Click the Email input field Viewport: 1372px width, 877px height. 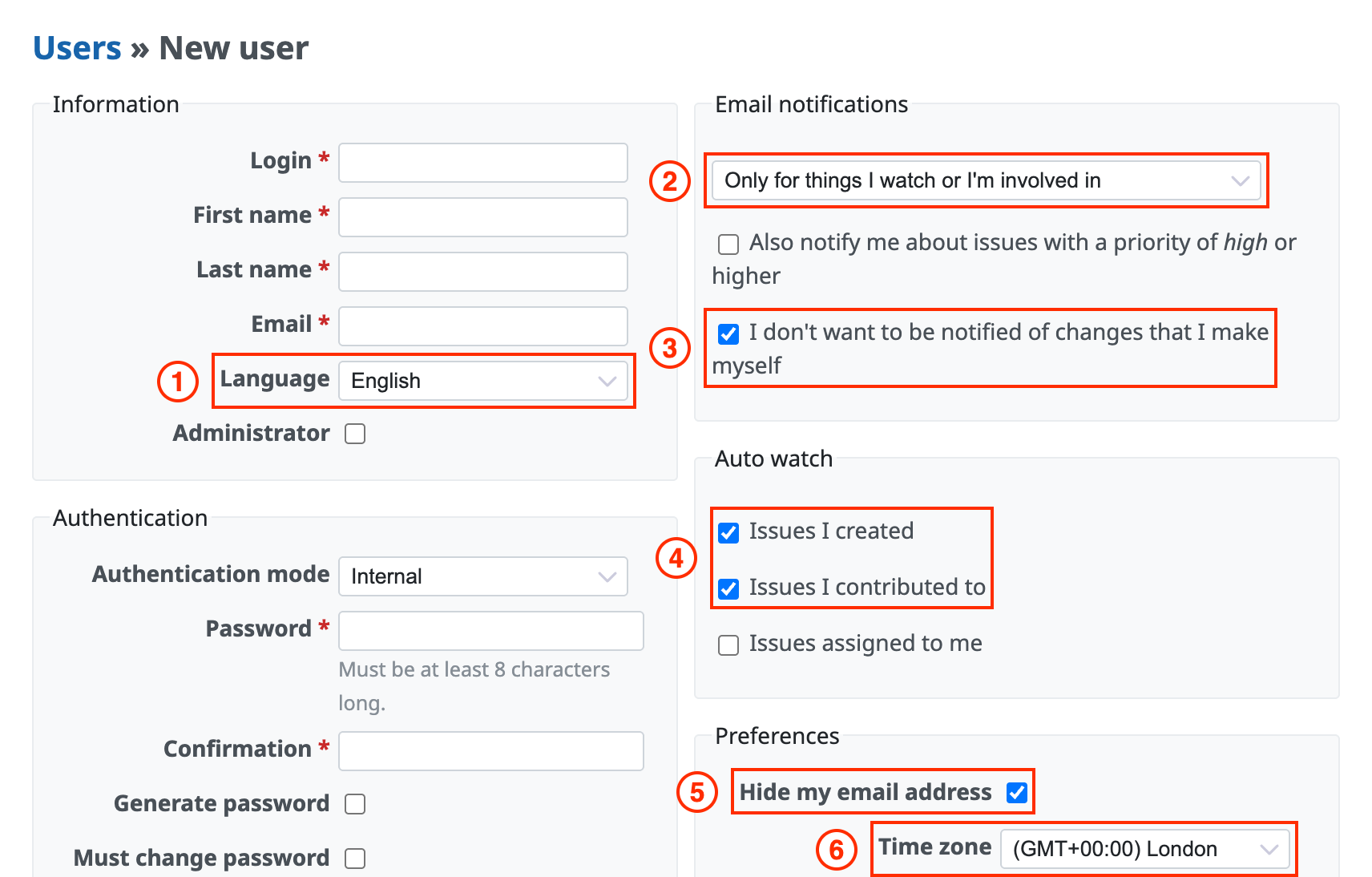[483, 326]
